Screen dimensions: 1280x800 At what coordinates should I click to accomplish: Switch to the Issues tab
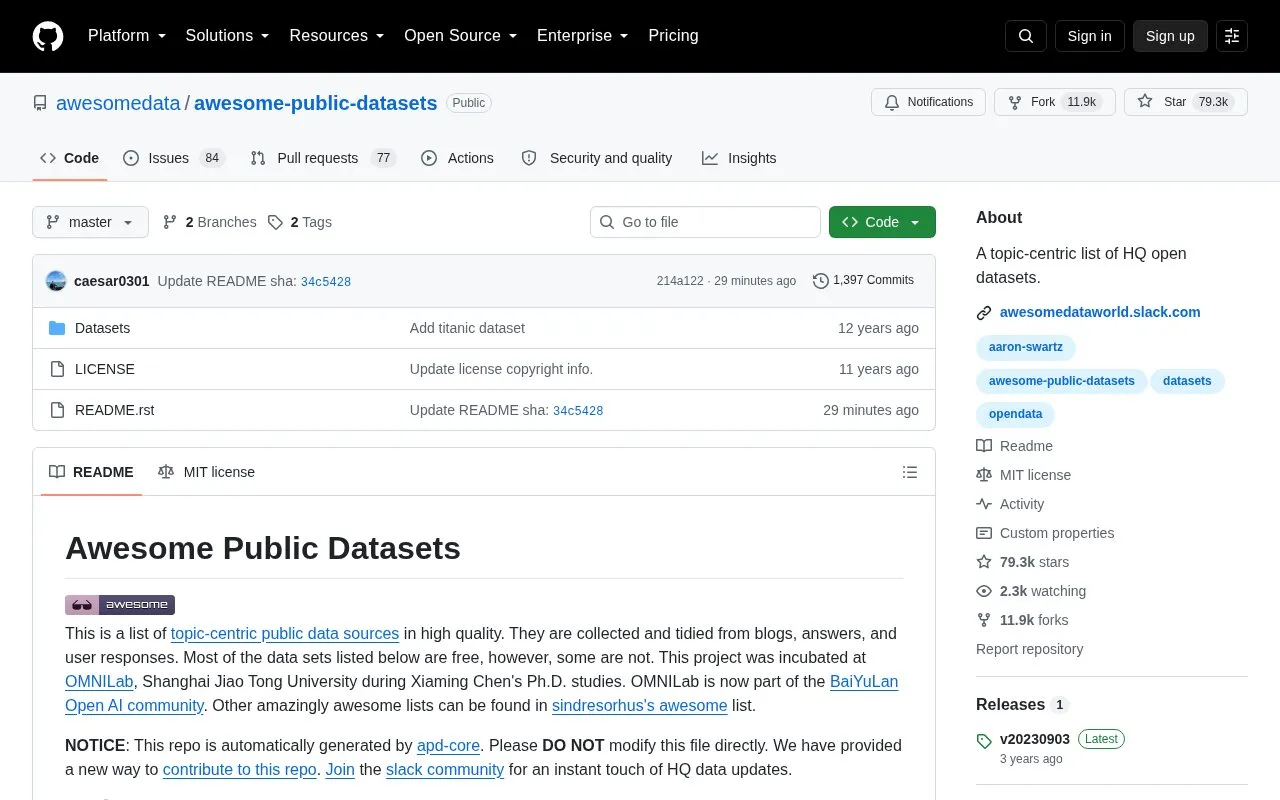point(174,158)
